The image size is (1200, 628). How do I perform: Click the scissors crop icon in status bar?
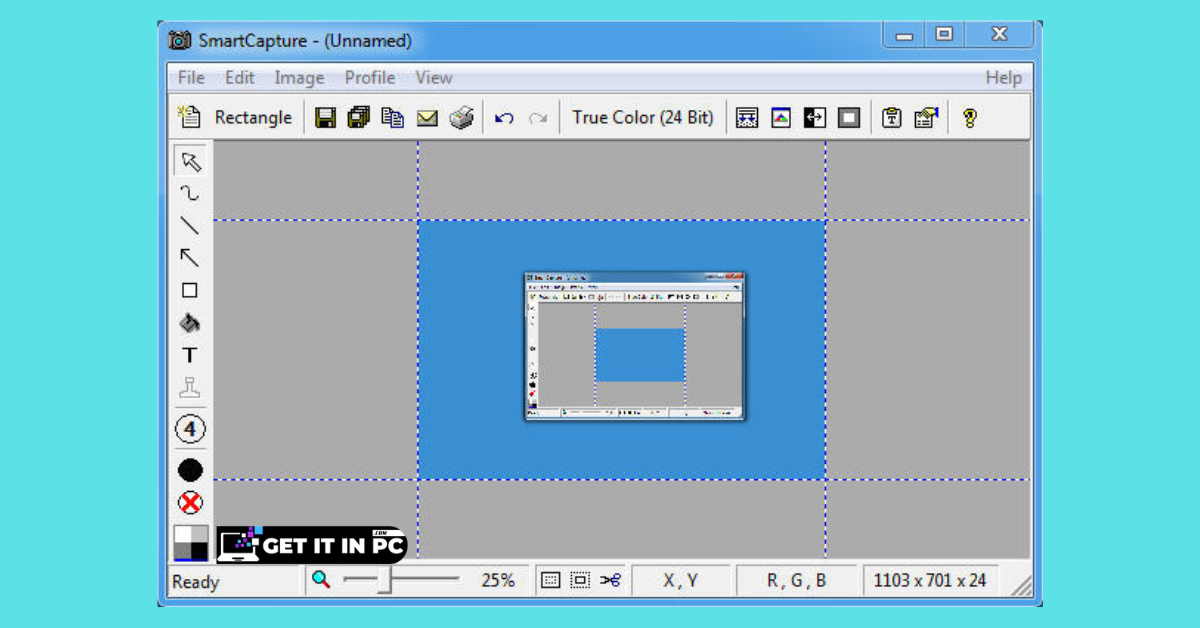click(x=610, y=580)
